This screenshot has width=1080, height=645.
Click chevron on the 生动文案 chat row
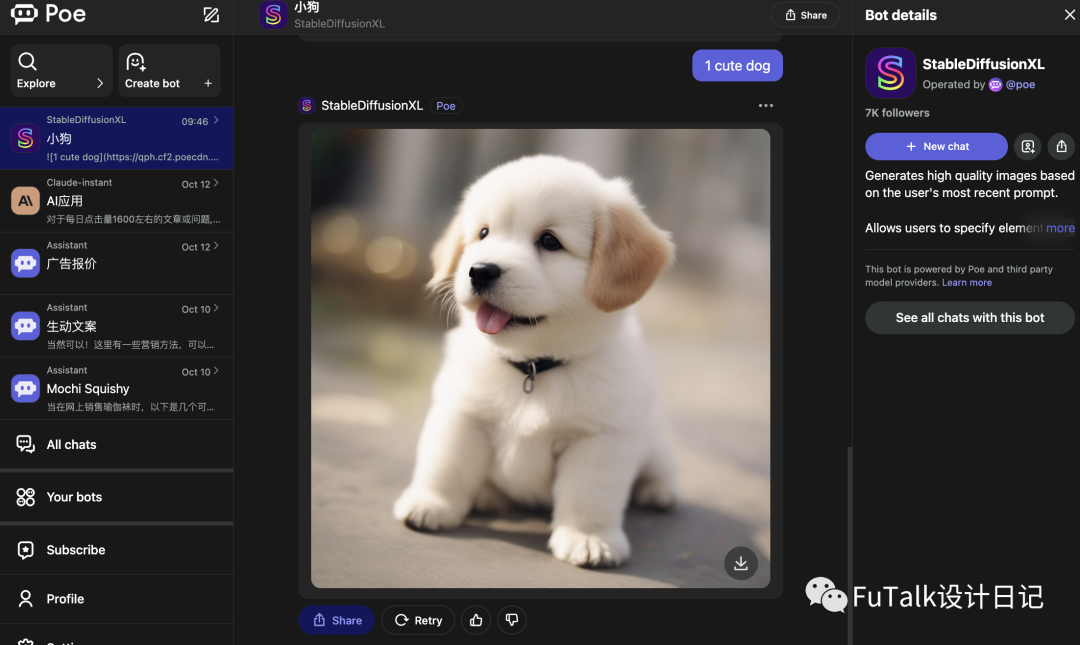216,308
